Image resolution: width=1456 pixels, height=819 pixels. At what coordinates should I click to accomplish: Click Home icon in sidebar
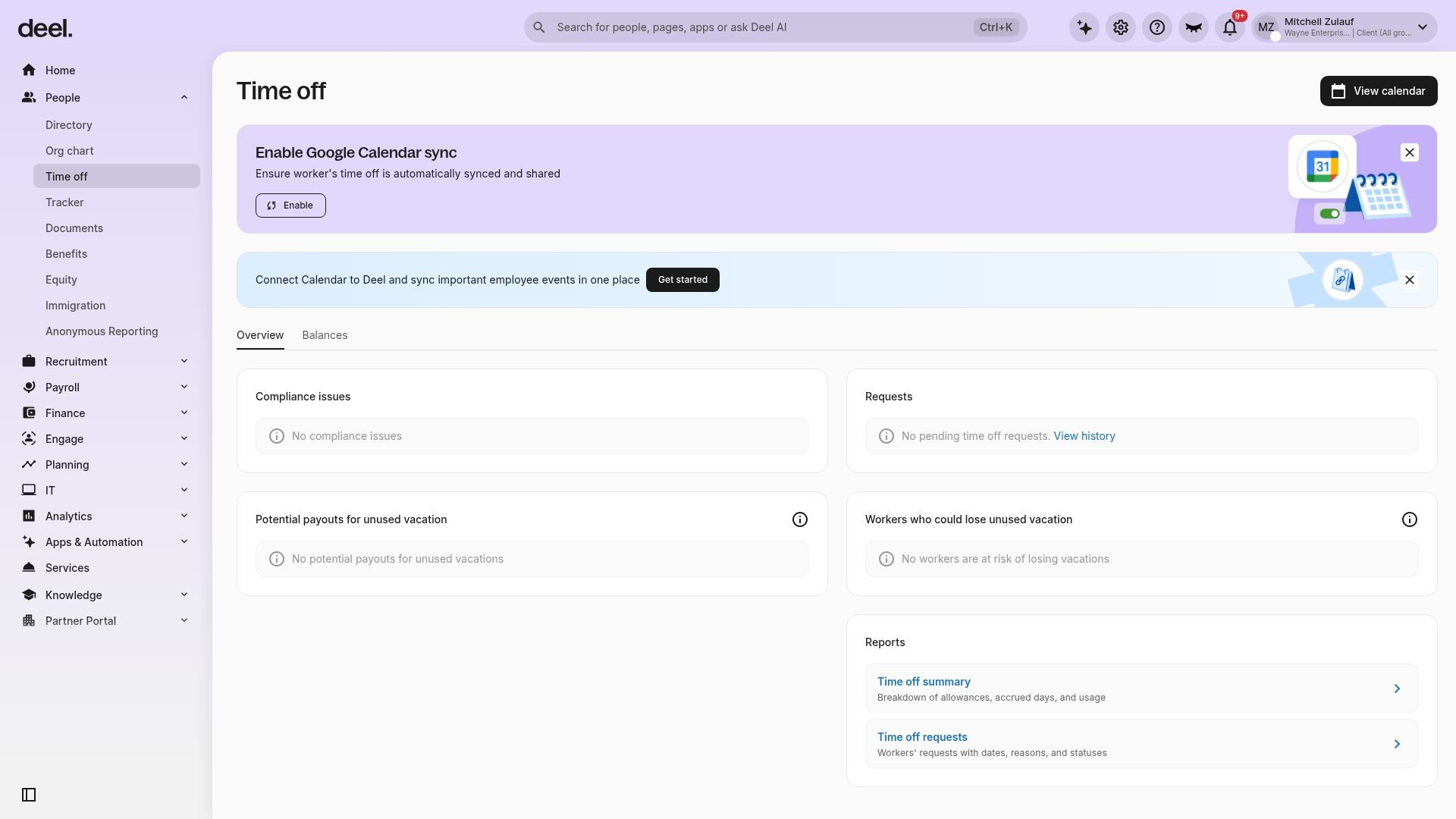29,70
